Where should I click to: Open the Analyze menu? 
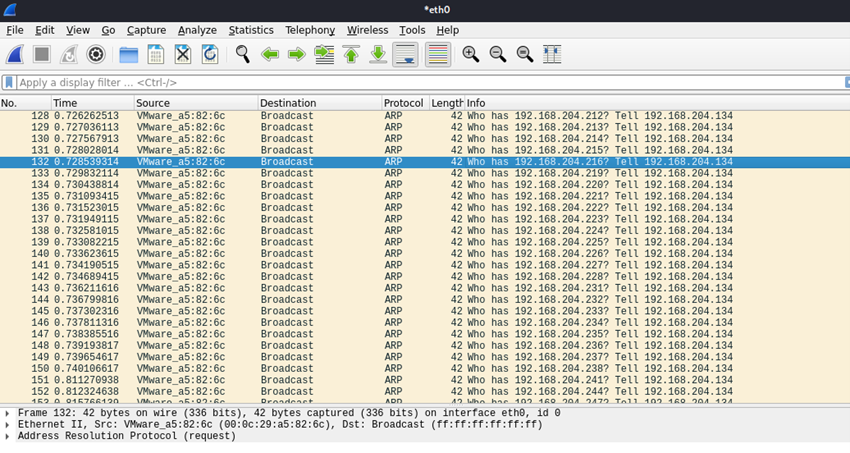pyautogui.click(x=197, y=30)
